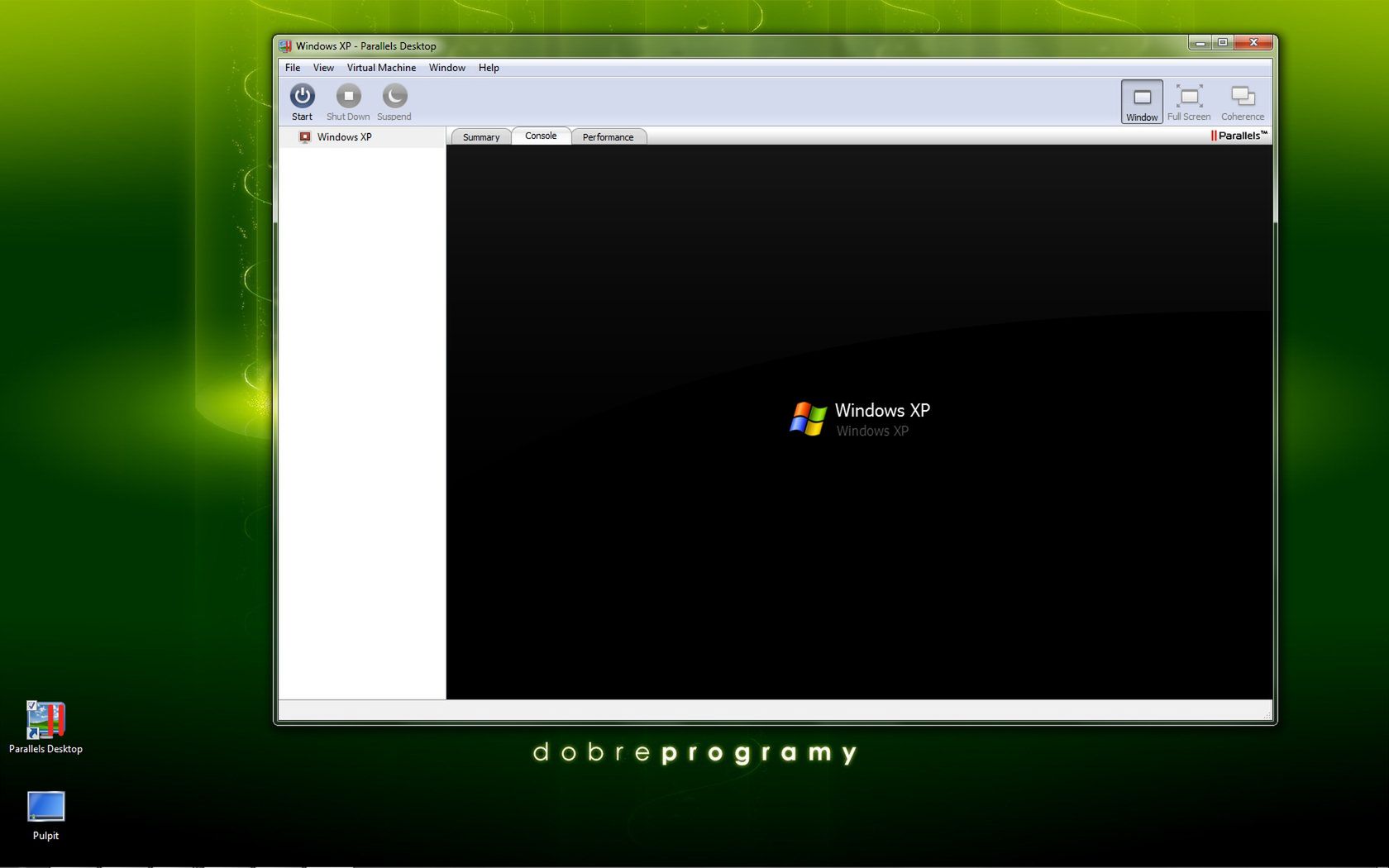Open the Virtual Machine menu
Viewport: 1389px width, 868px height.
[x=381, y=68]
